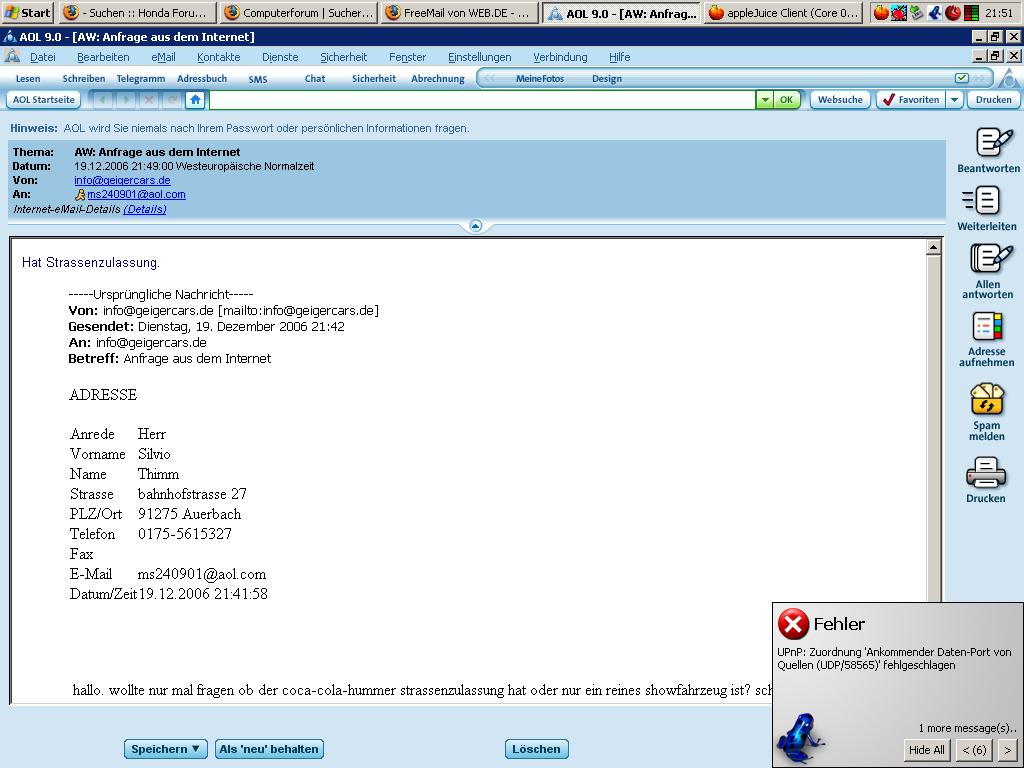
Task: Click the red Fehler error icon
Action: click(793, 624)
